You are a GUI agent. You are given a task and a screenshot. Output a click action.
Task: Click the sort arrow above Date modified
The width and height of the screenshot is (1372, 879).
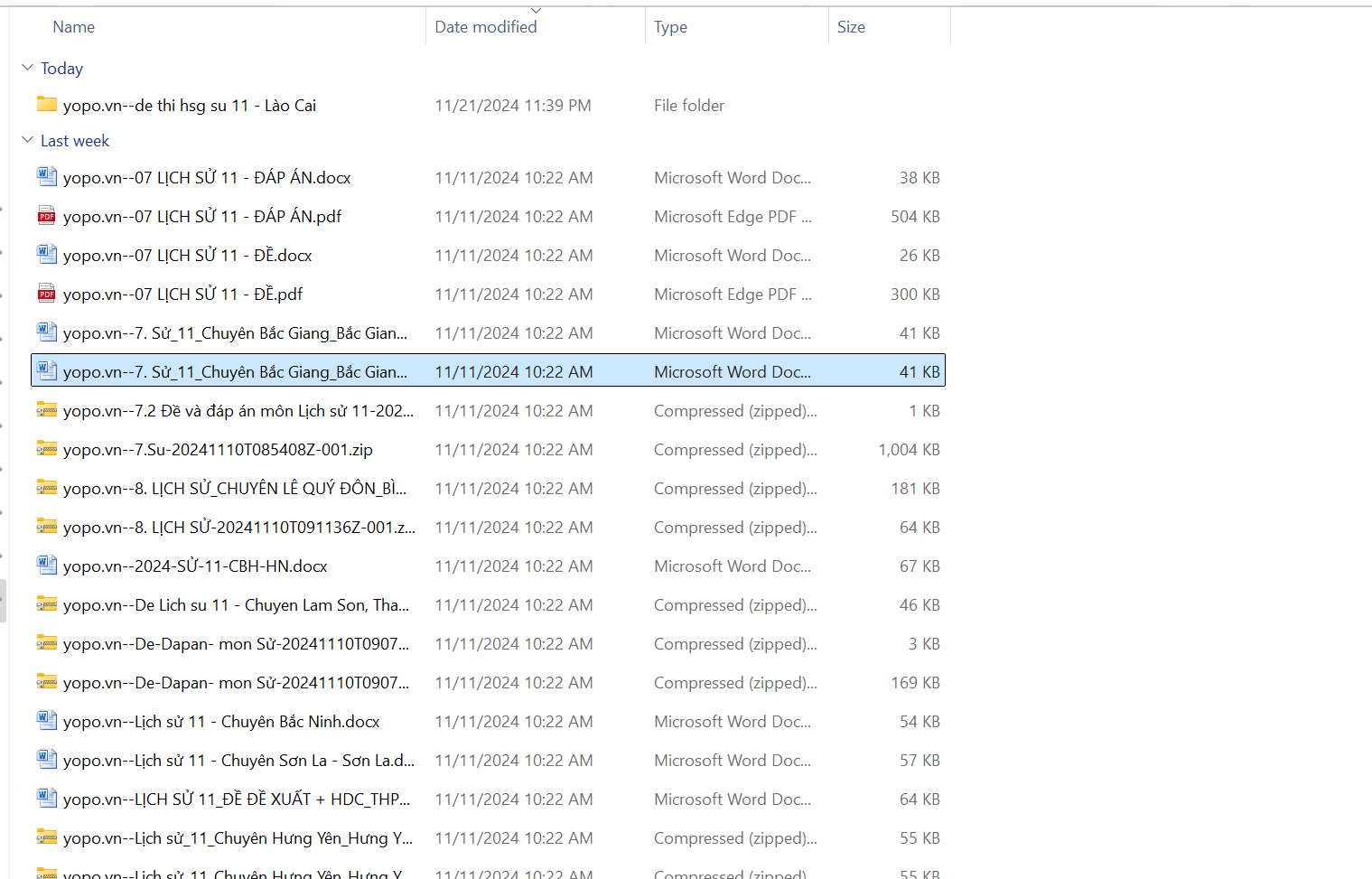pos(536,11)
